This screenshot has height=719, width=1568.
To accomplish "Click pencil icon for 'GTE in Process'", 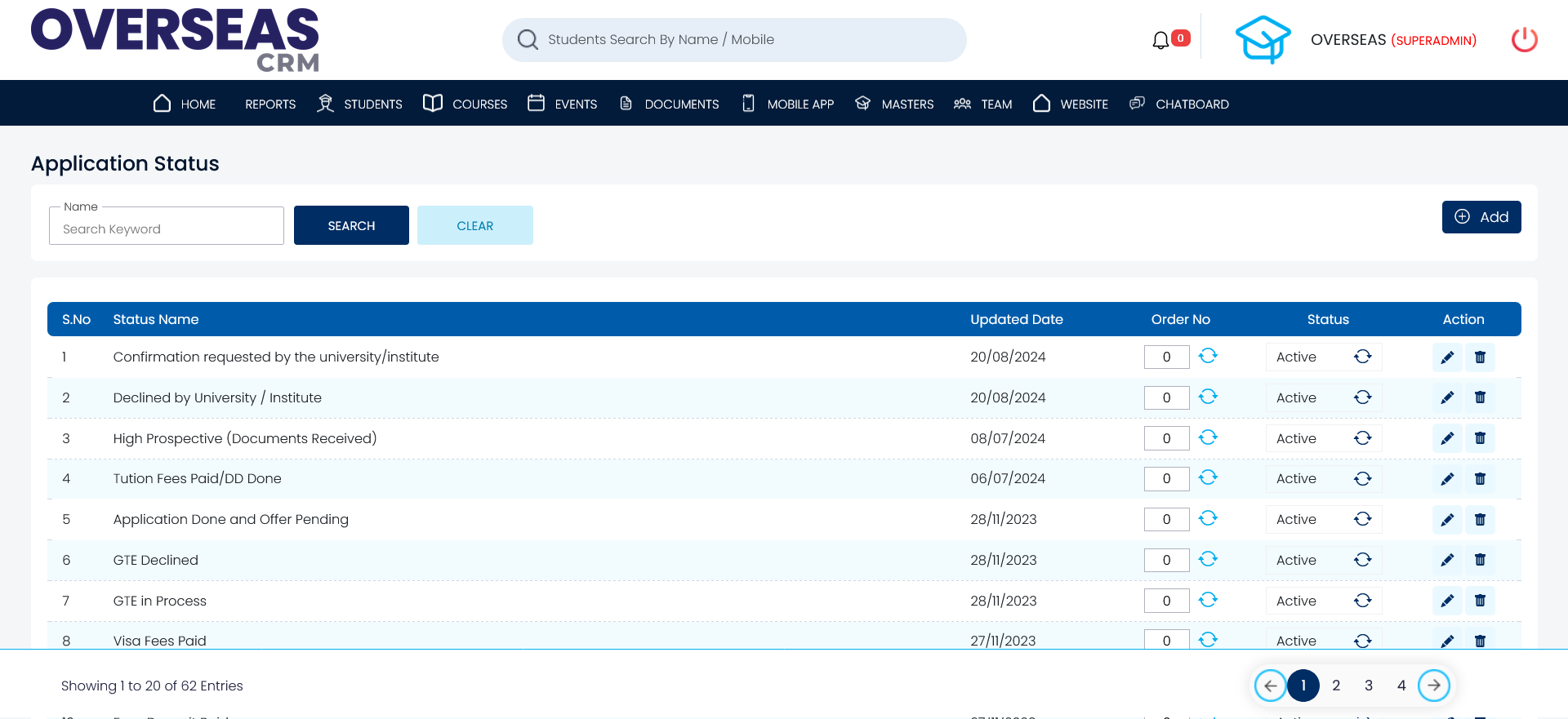I will pos(1447,601).
